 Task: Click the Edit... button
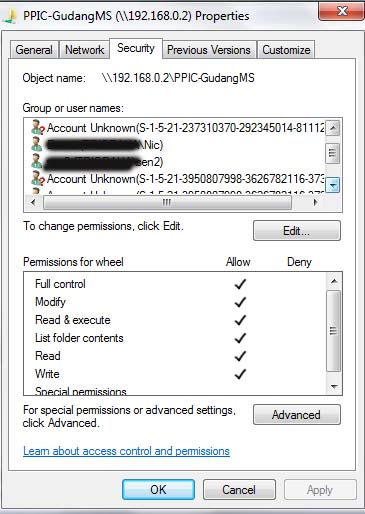point(297,230)
